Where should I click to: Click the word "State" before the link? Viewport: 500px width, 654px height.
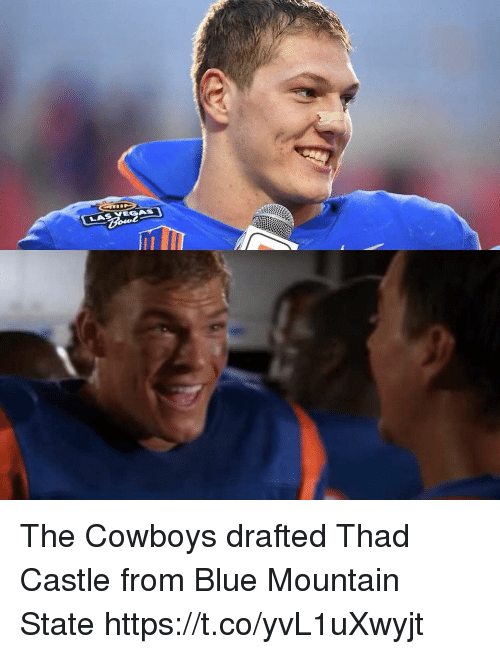pos(57,624)
